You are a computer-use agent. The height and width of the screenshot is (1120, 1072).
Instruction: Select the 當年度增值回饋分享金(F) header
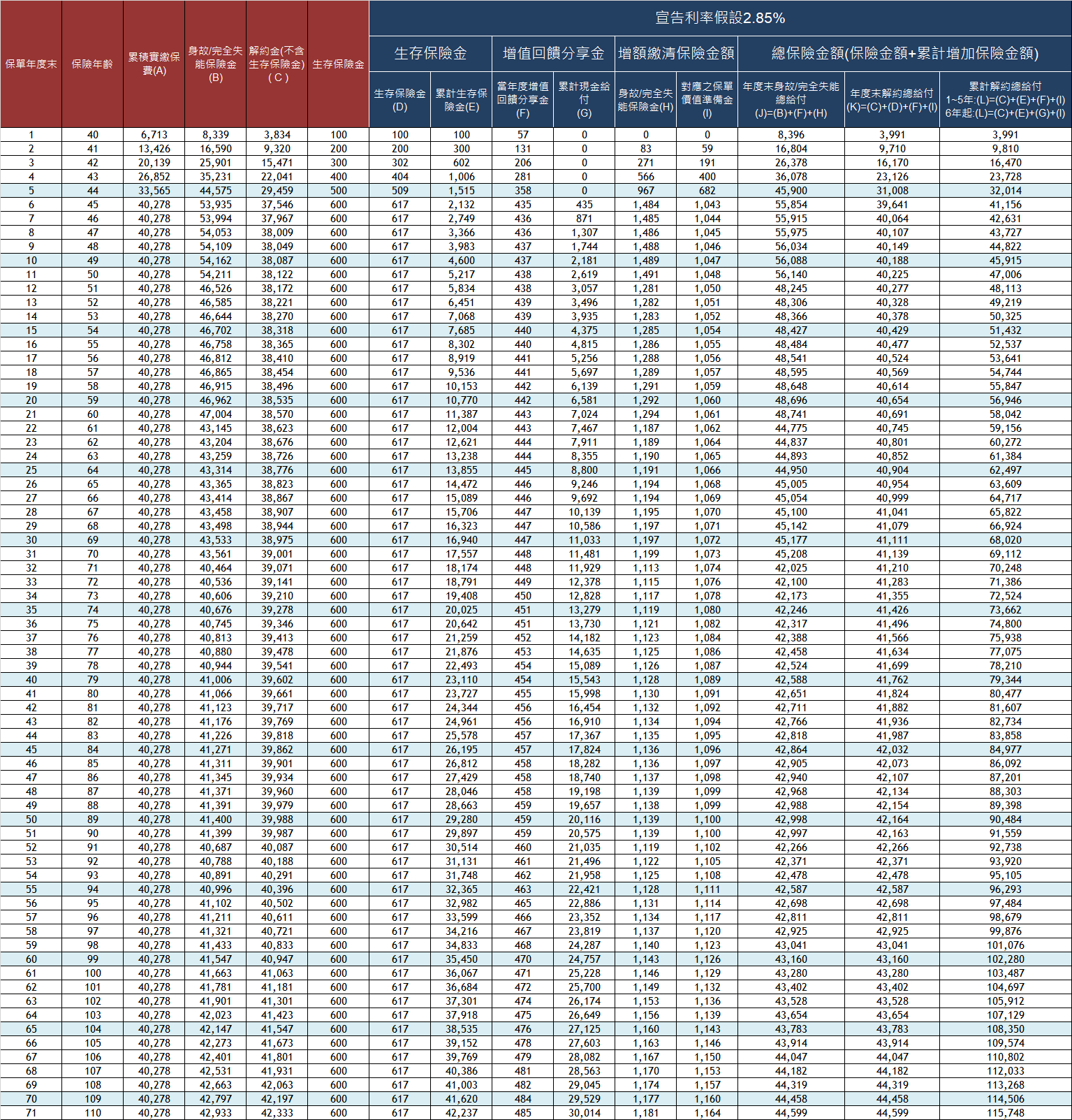click(x=522, y=100)
